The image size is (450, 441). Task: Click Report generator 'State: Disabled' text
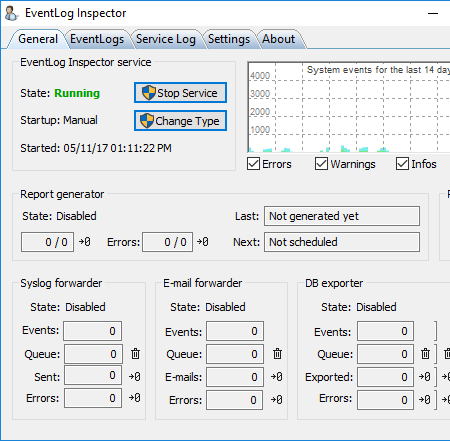click(x=59, y=216)
